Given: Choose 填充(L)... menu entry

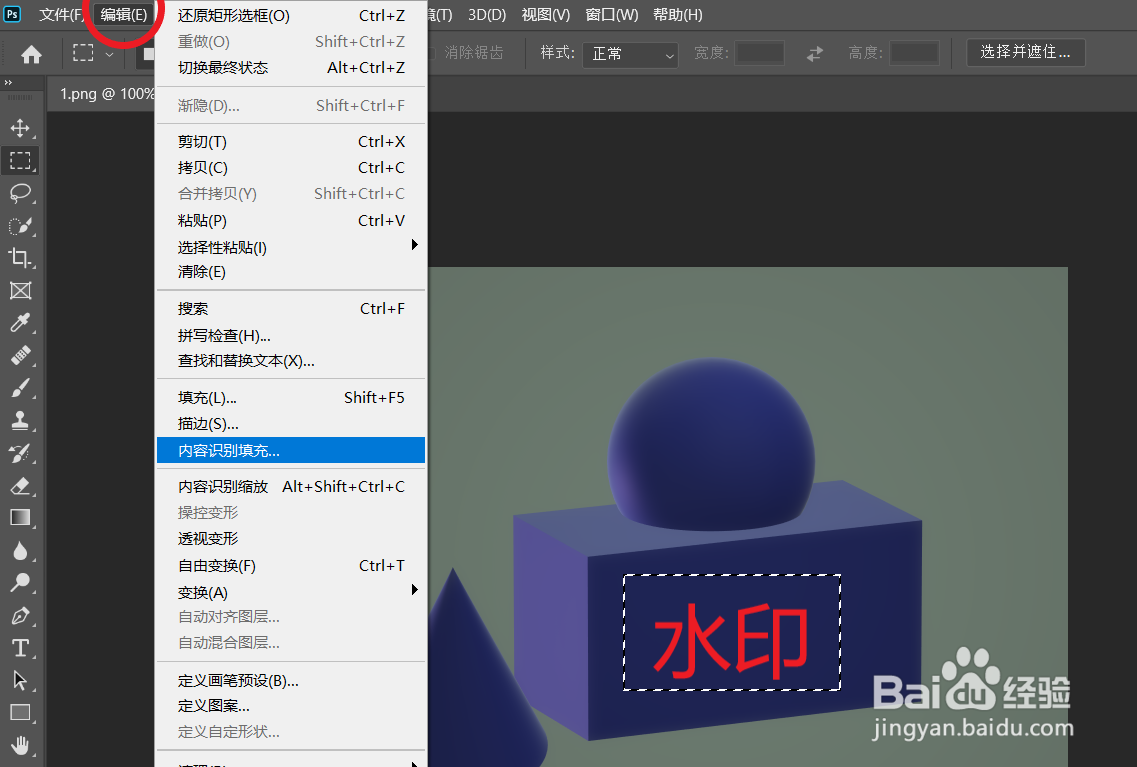Looking at the screenshot, I should (x=291, y=398).
